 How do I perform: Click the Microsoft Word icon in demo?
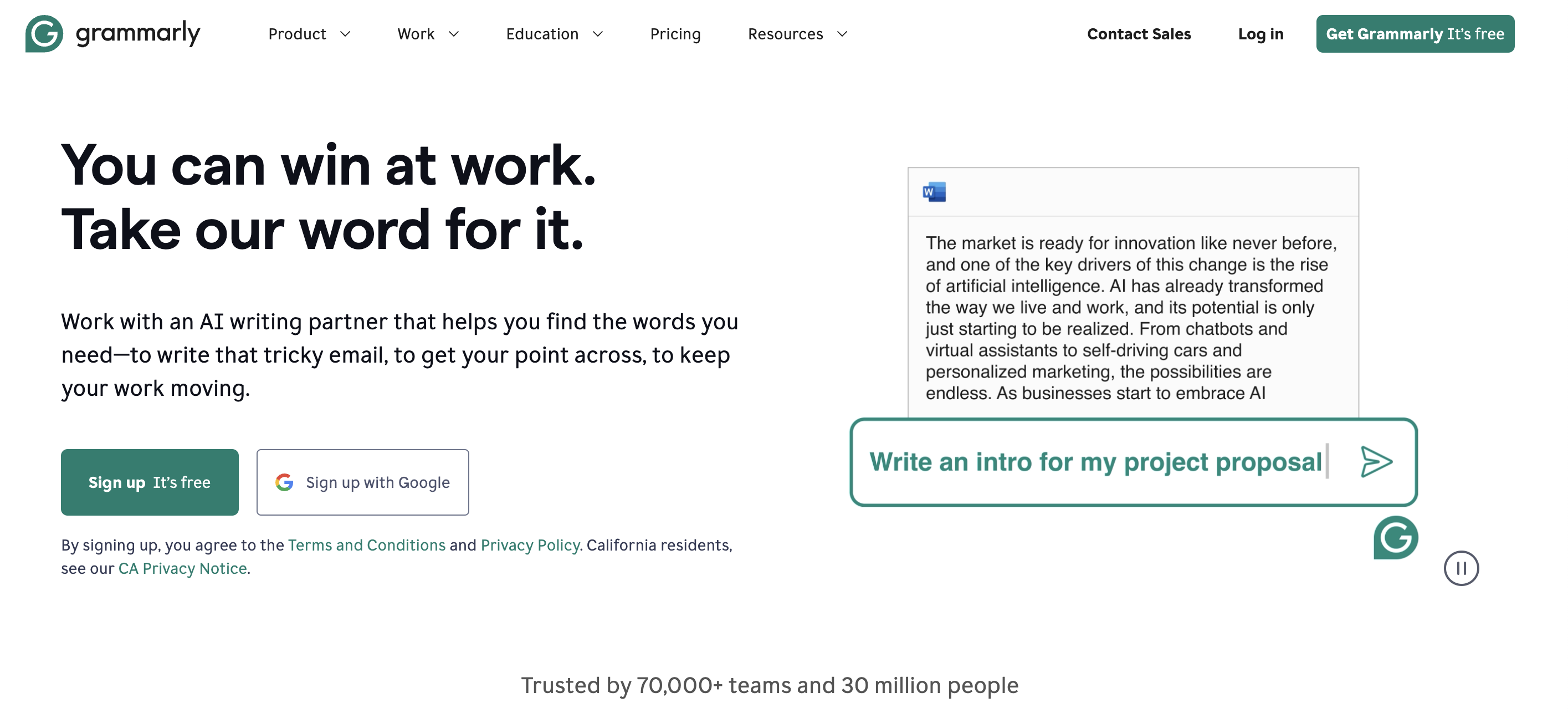[x=934, y=192]
